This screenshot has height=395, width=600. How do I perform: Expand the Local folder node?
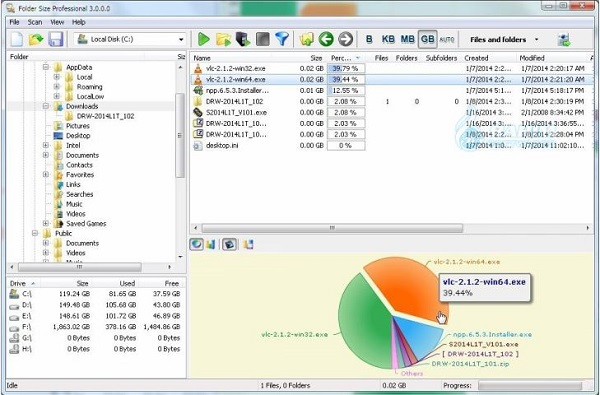(57, 77)
